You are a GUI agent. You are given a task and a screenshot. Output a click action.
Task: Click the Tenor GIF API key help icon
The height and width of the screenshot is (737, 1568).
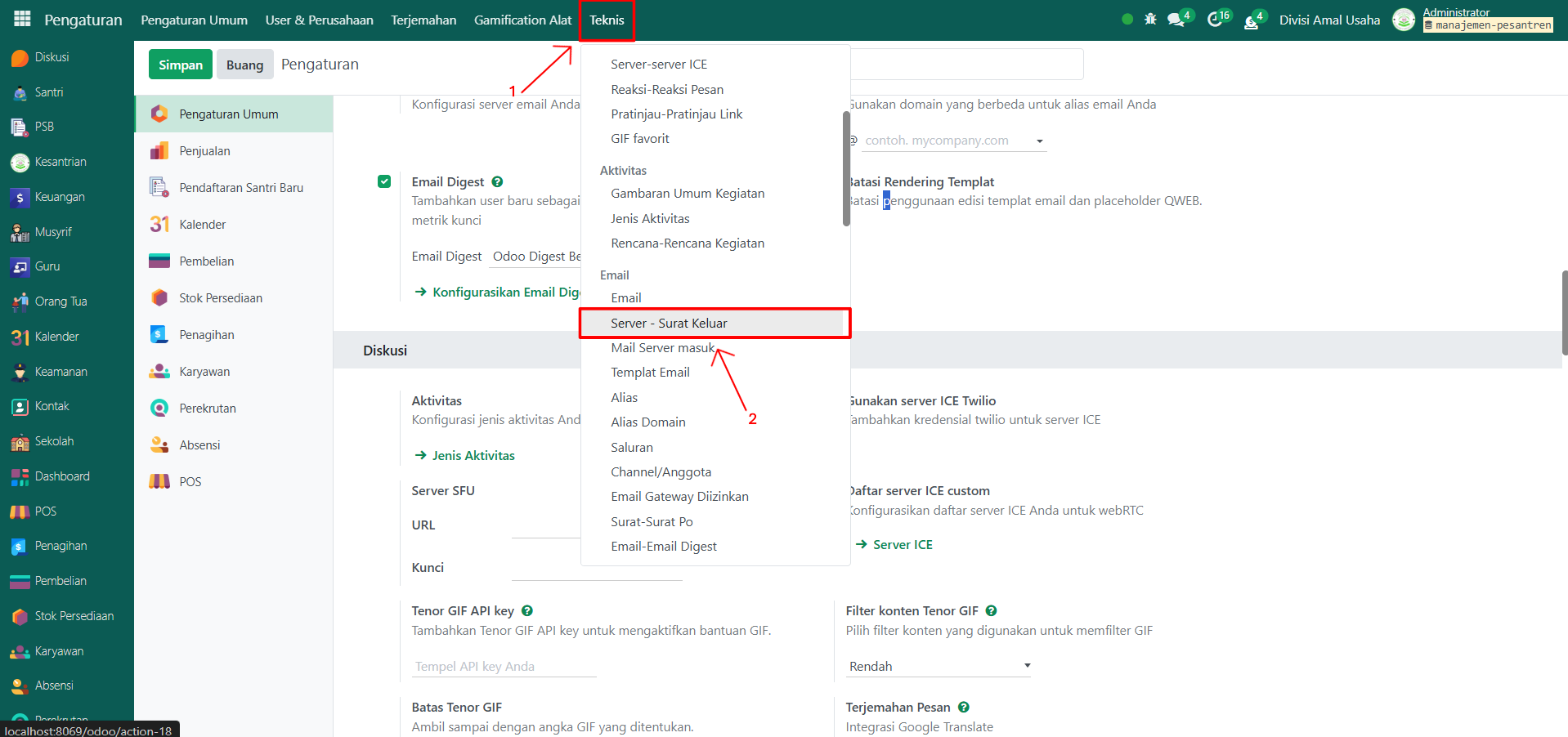click(x=527, y=611)
